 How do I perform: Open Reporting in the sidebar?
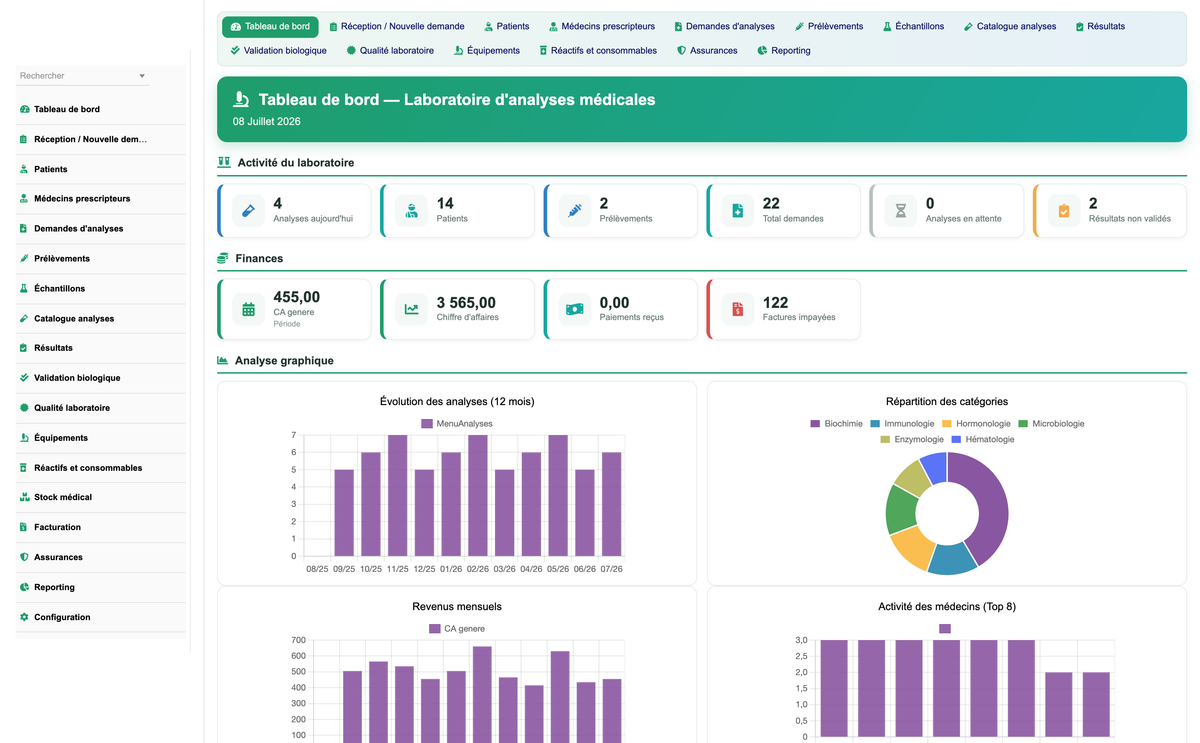(101, 587)
